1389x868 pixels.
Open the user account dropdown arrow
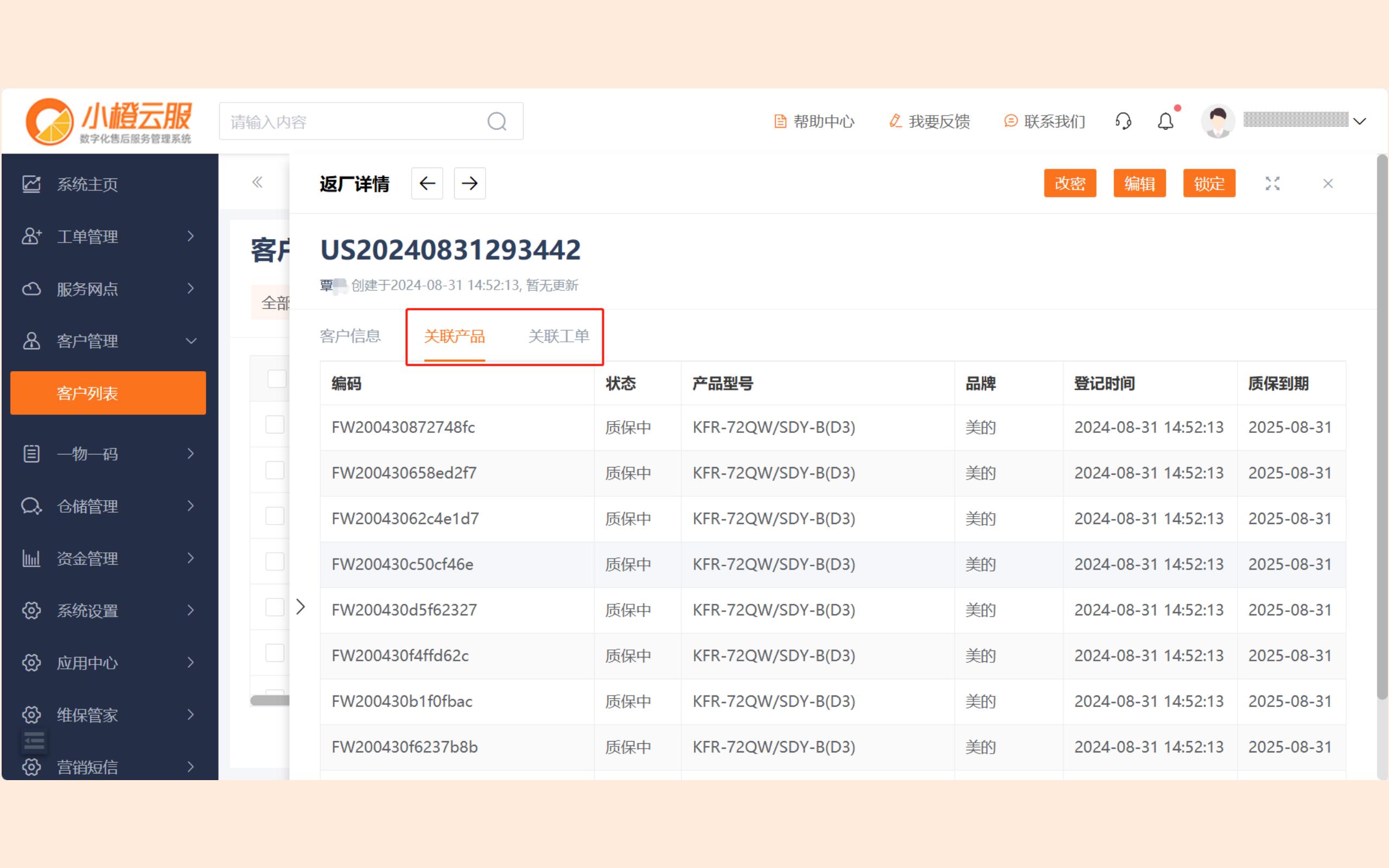[x=1359, y=121]
